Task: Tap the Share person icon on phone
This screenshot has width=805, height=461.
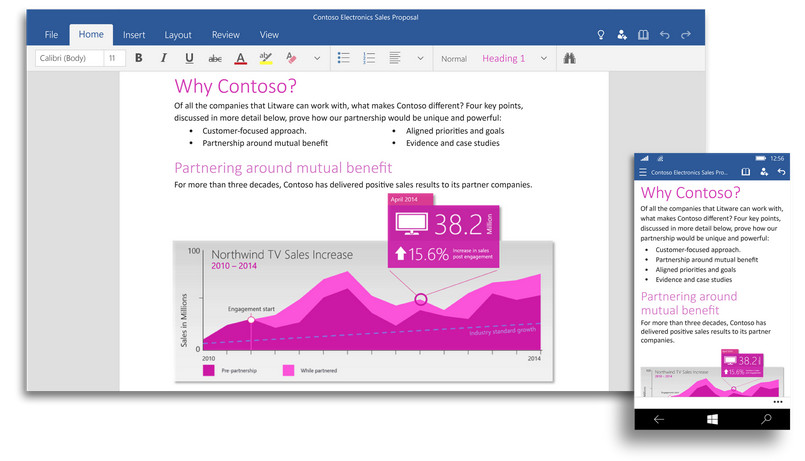Action: 764,172
